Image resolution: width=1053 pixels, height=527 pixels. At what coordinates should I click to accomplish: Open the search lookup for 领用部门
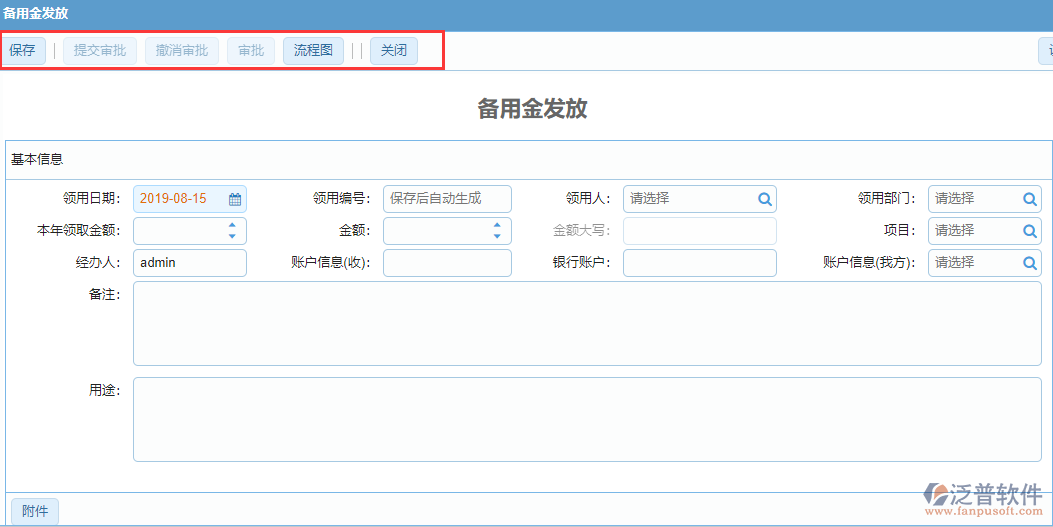tap(1029, 199)
